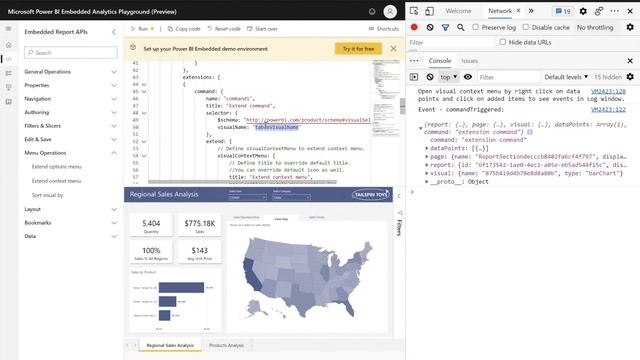Viewport: 640px width, 360px height.
Task: Open DevTools more options ellipsis
Action: tap(615, 11)
